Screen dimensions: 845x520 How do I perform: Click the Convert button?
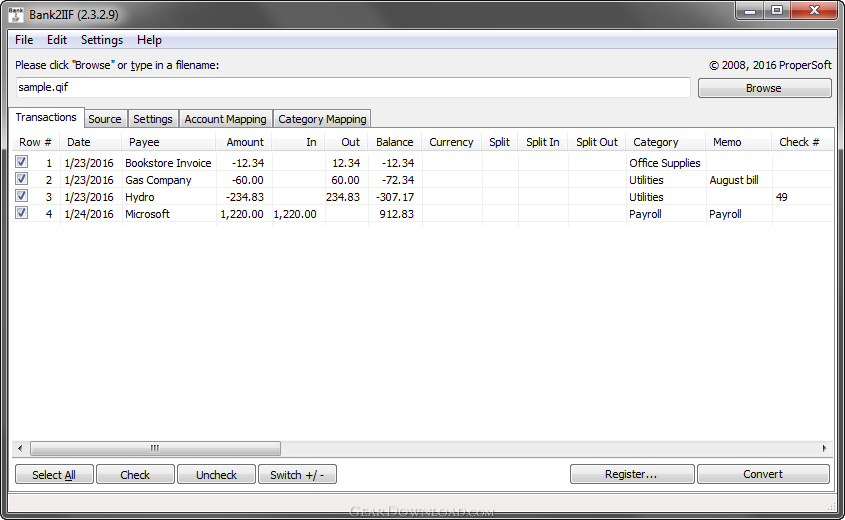(763, 474)
